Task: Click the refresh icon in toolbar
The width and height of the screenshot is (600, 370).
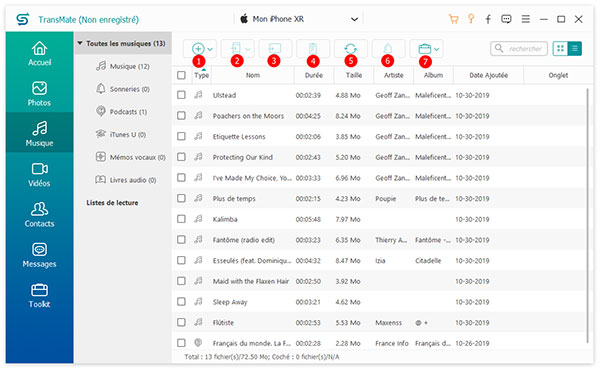Action: pyautogui.click(x=351, y=49)
